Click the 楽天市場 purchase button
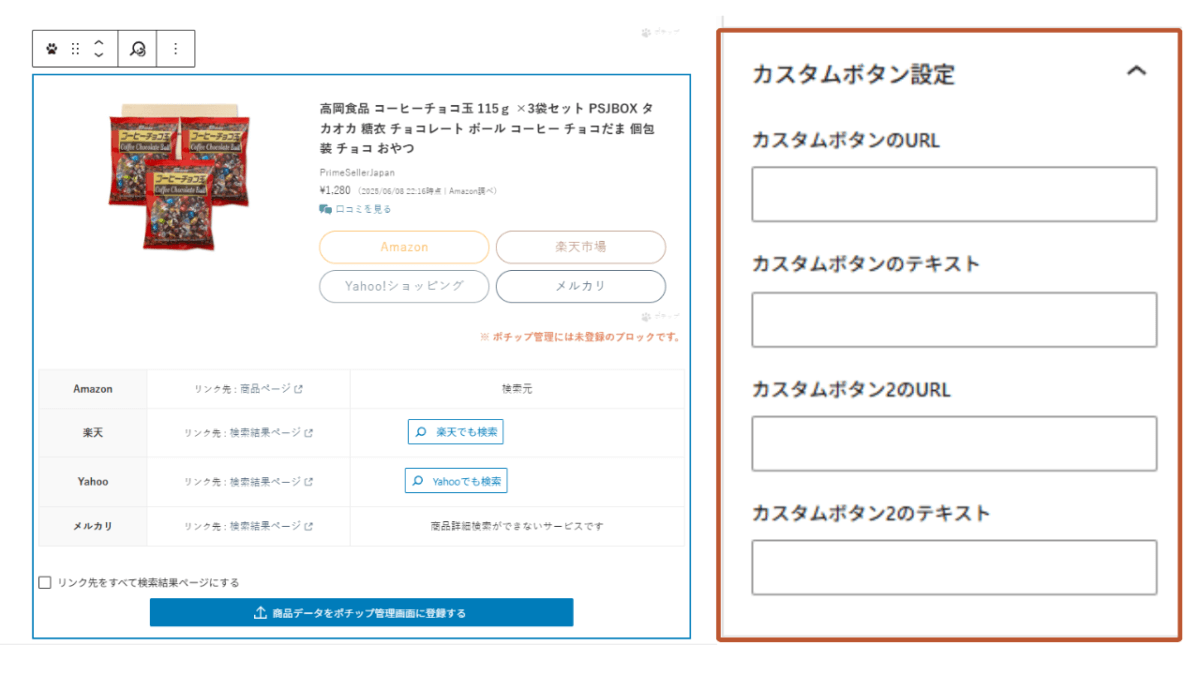The height and width of the screenshot is (675, 1200). (581, 247)
